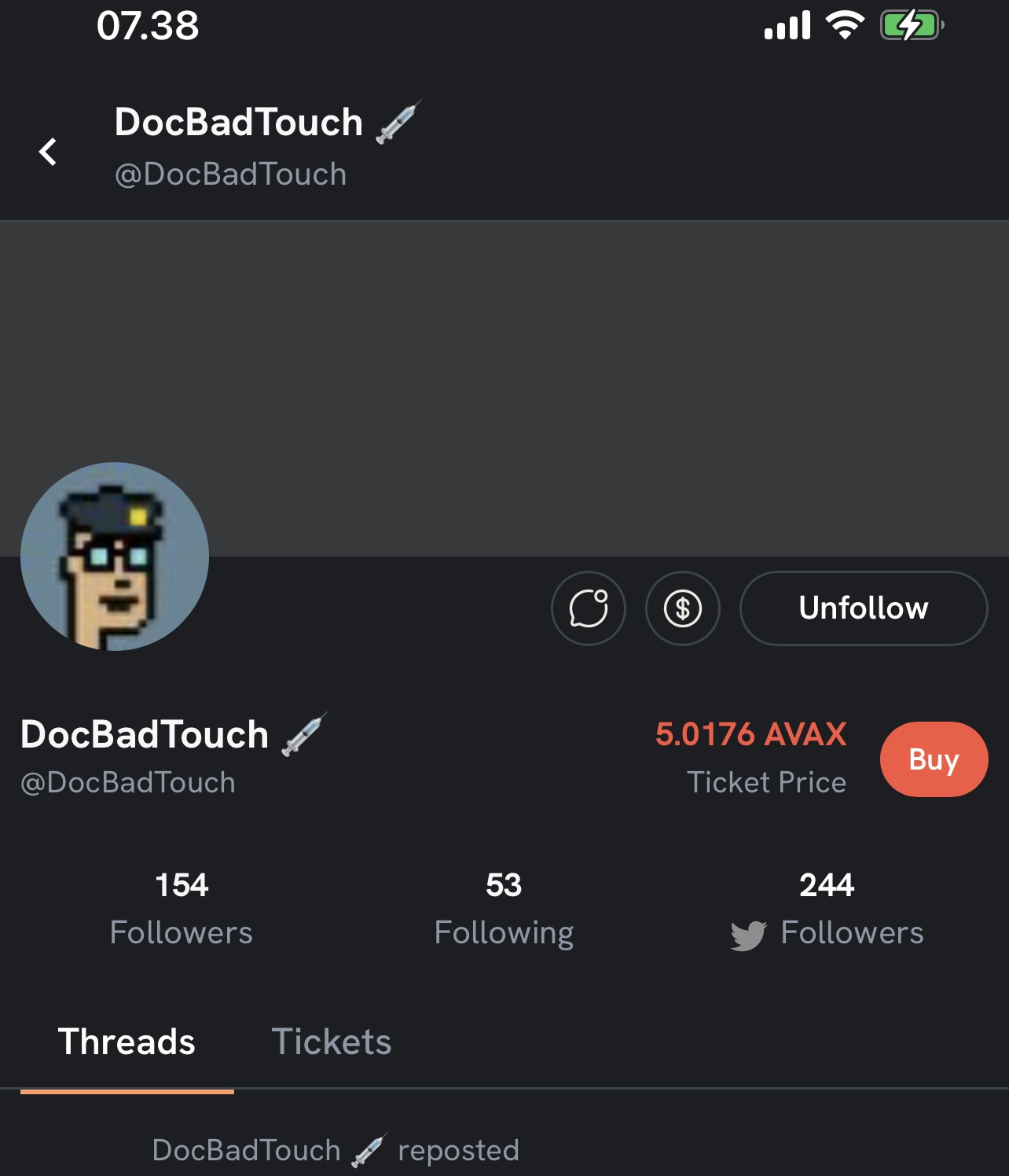Open the 53 Following list
Image resolution: width=1009 pixels, height=1176 pixels.
pos(504,908)
